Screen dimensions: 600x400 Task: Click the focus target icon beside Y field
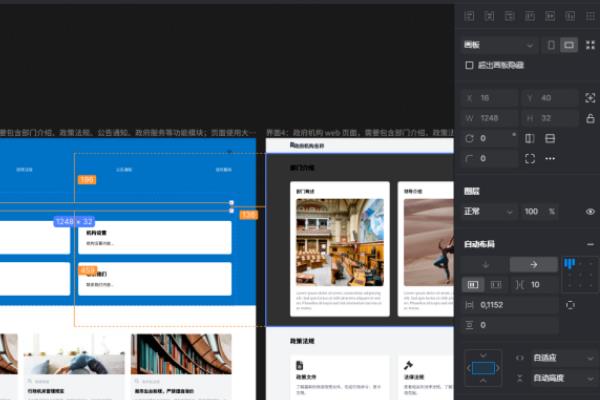pos(590,98)
